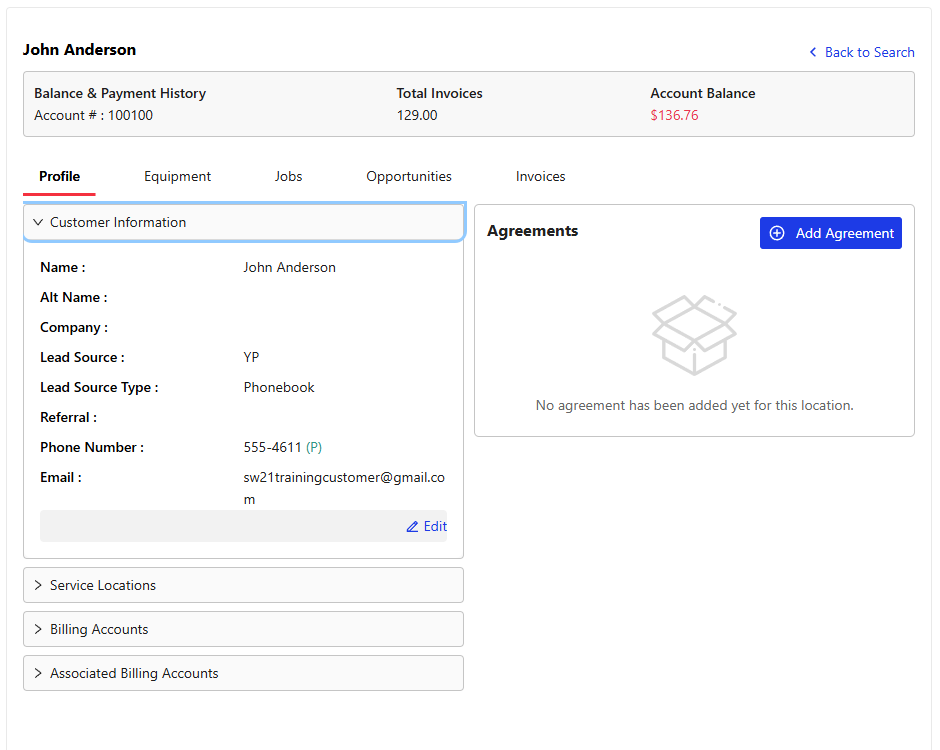Image resolution: width=940 pixels, height=750 pixels.
Task: Select the Opportunities tab
Action: click(x=409, y=176)
